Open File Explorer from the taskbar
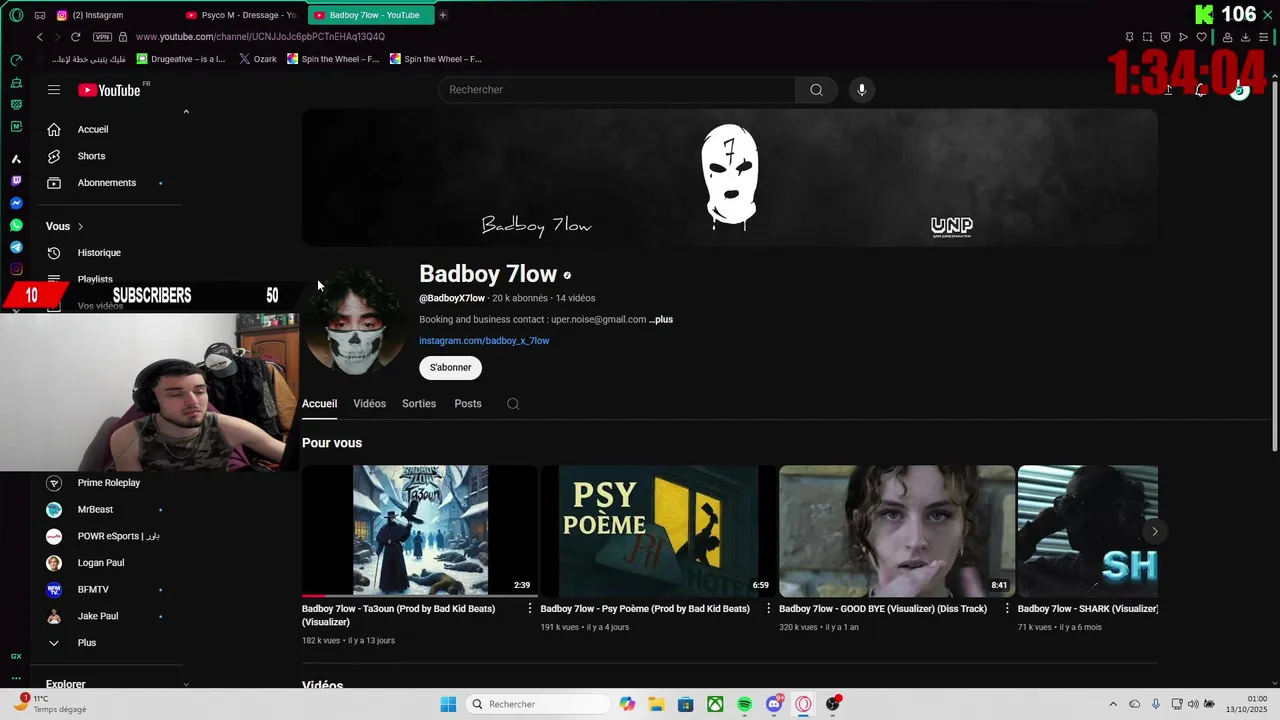1280x720 pixels. click(x=656, y=704)
